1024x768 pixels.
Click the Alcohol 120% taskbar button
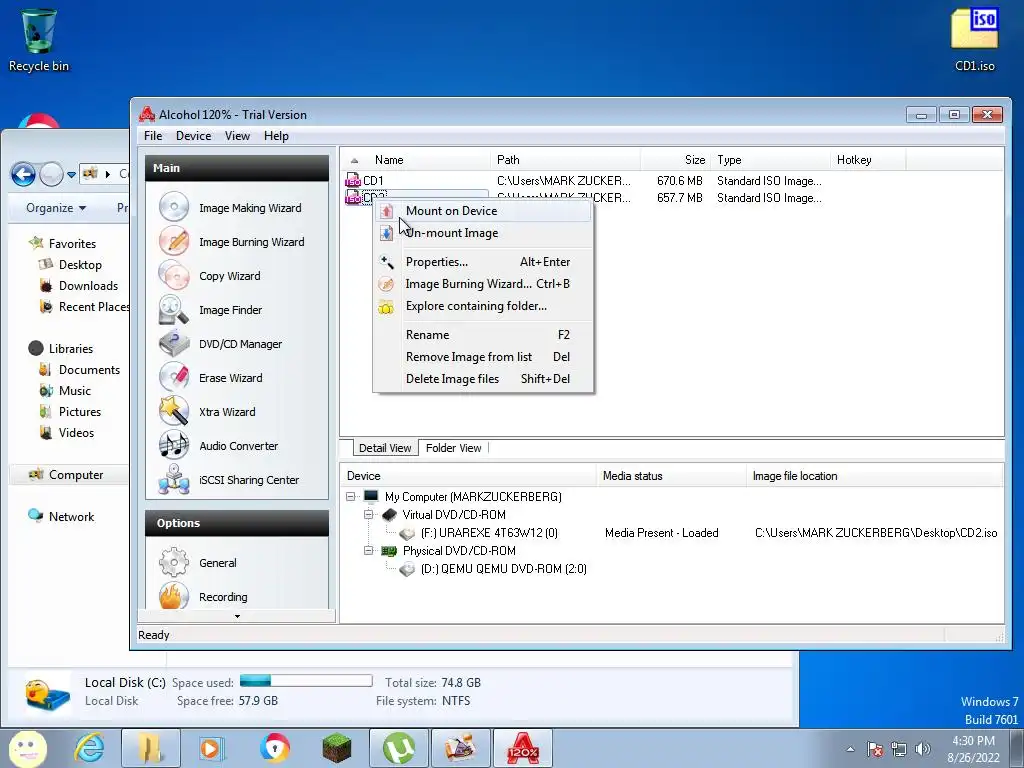(x=522, y=748)
